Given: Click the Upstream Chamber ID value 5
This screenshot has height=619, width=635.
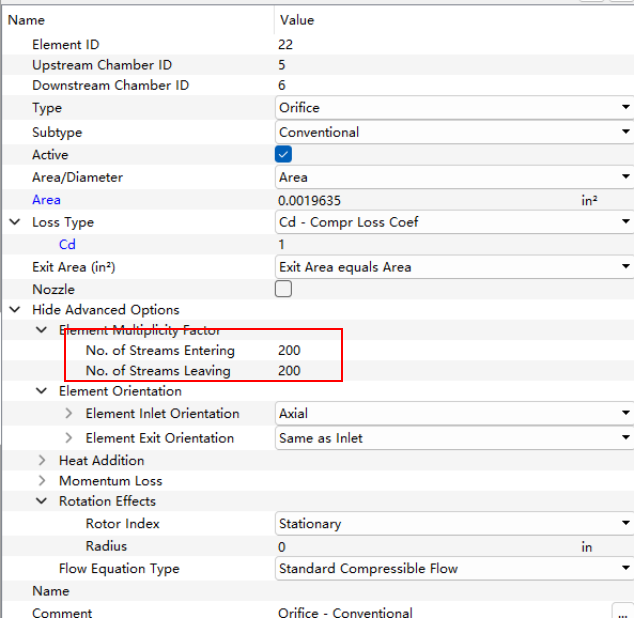Looking at the screenshot, I should (282, 65).
